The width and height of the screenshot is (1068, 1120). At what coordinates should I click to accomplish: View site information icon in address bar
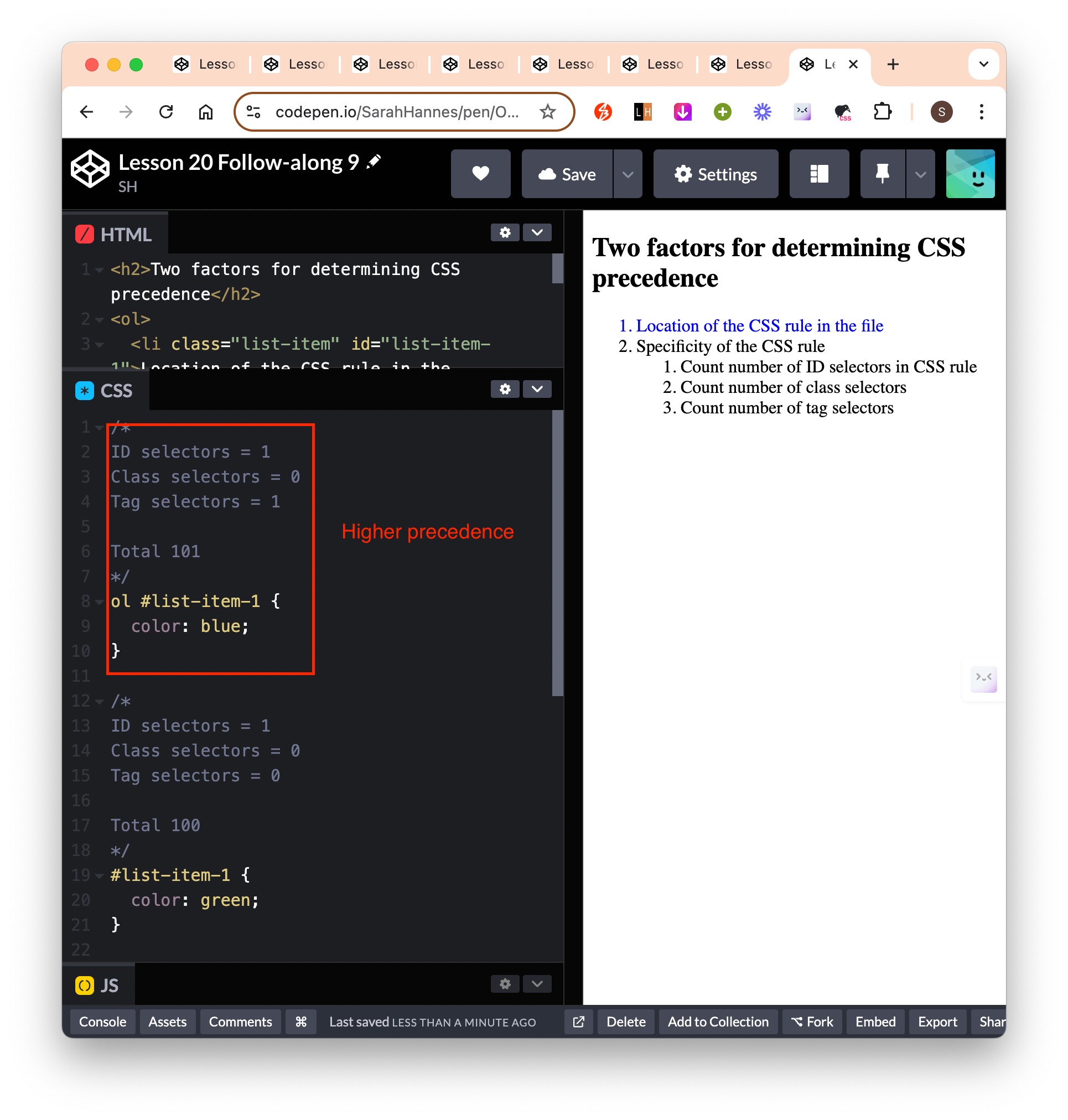coord(253,112)
